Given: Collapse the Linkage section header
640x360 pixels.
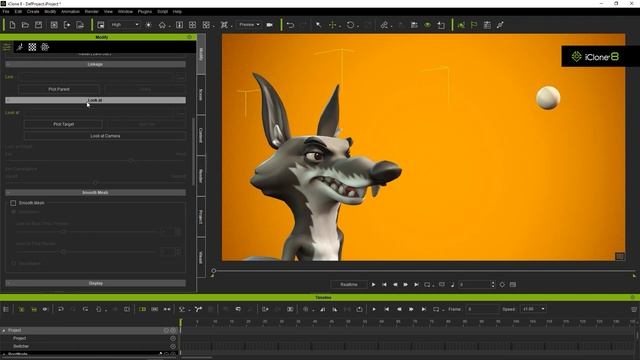Looking at the screenshot, I should pyautogui.click(x=95, y=64).
